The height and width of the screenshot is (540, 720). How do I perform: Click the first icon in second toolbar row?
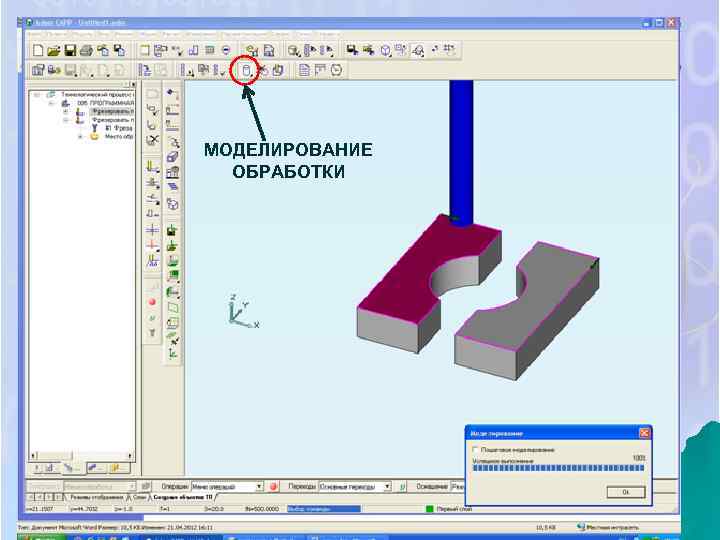[x=38, y=70]
